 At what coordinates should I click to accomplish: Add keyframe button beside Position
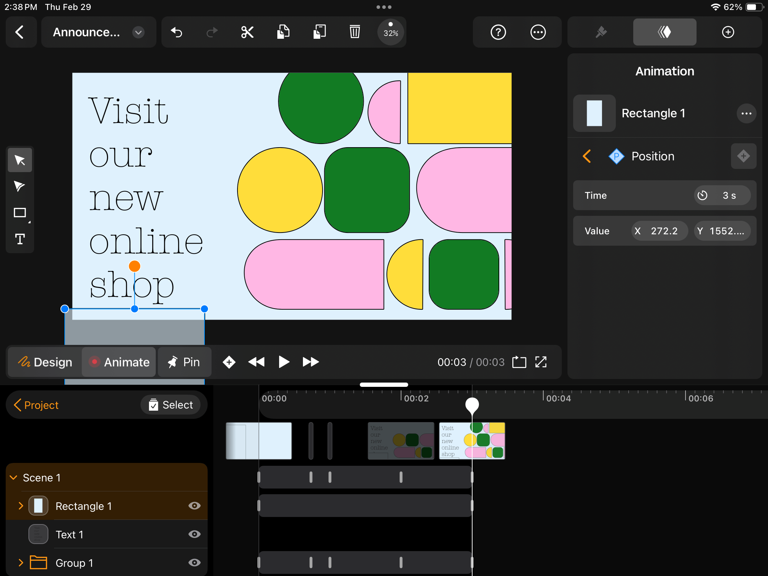pos(744,156)
